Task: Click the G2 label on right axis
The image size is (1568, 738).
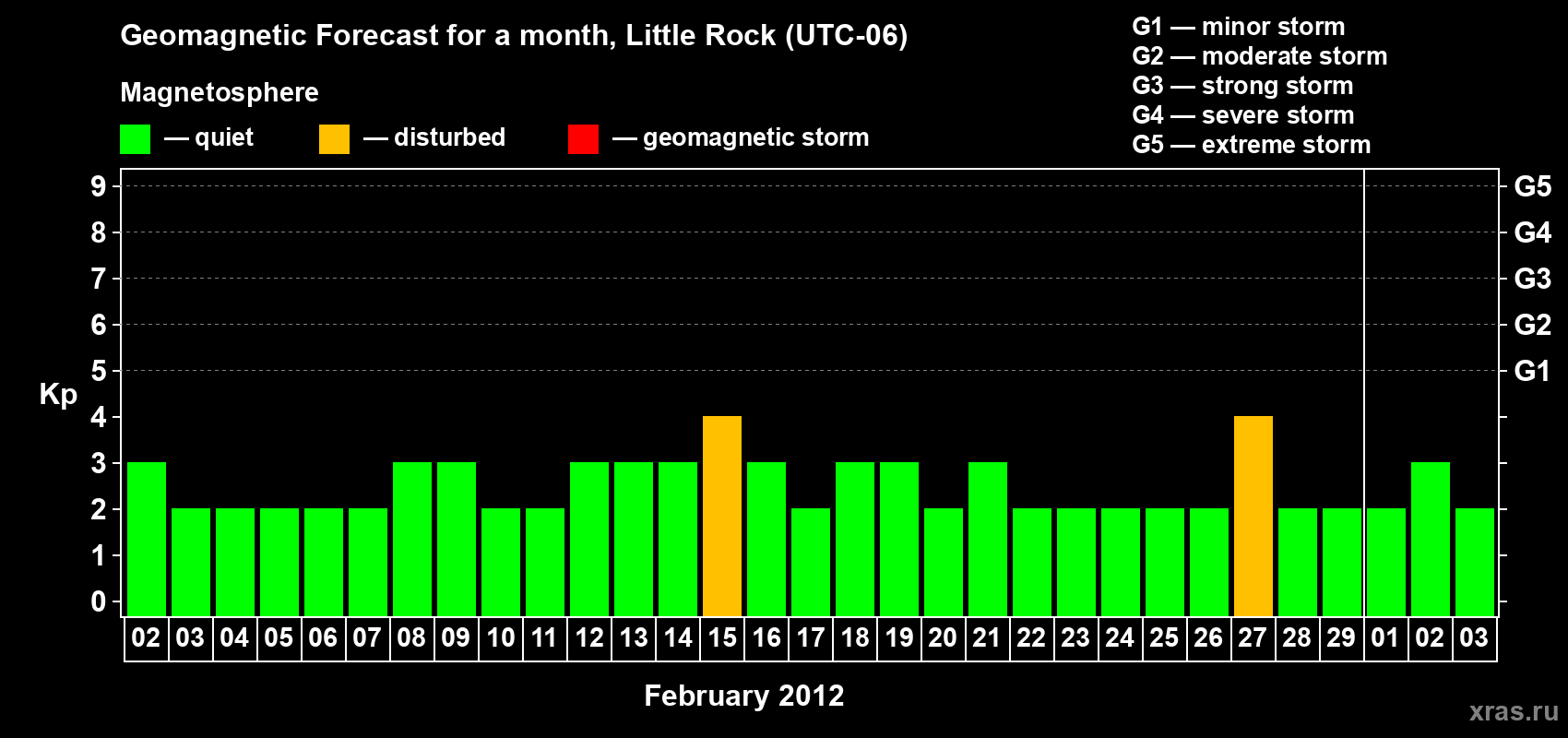Action: [1532, 325]
